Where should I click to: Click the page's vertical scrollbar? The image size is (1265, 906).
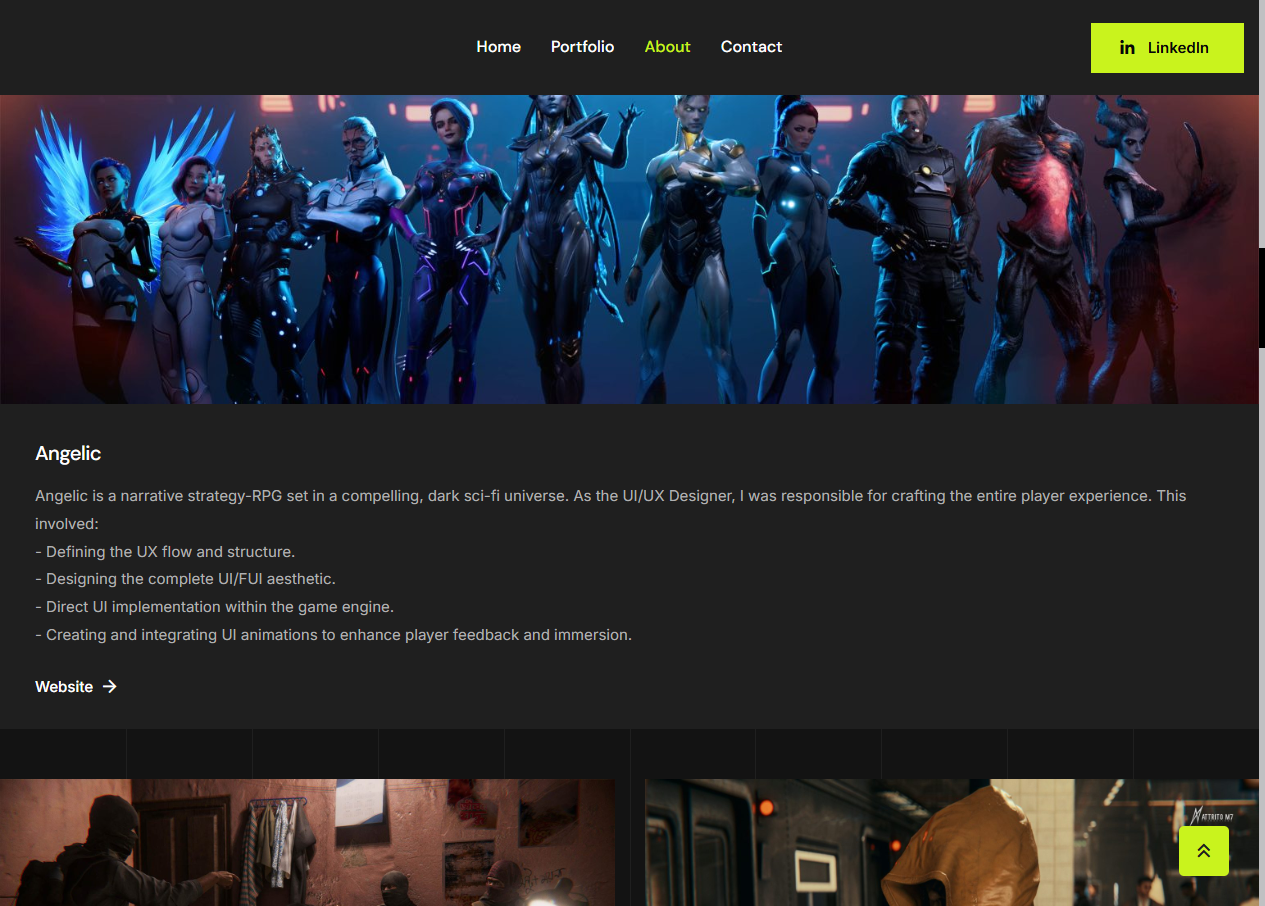tap(1262, 297)
